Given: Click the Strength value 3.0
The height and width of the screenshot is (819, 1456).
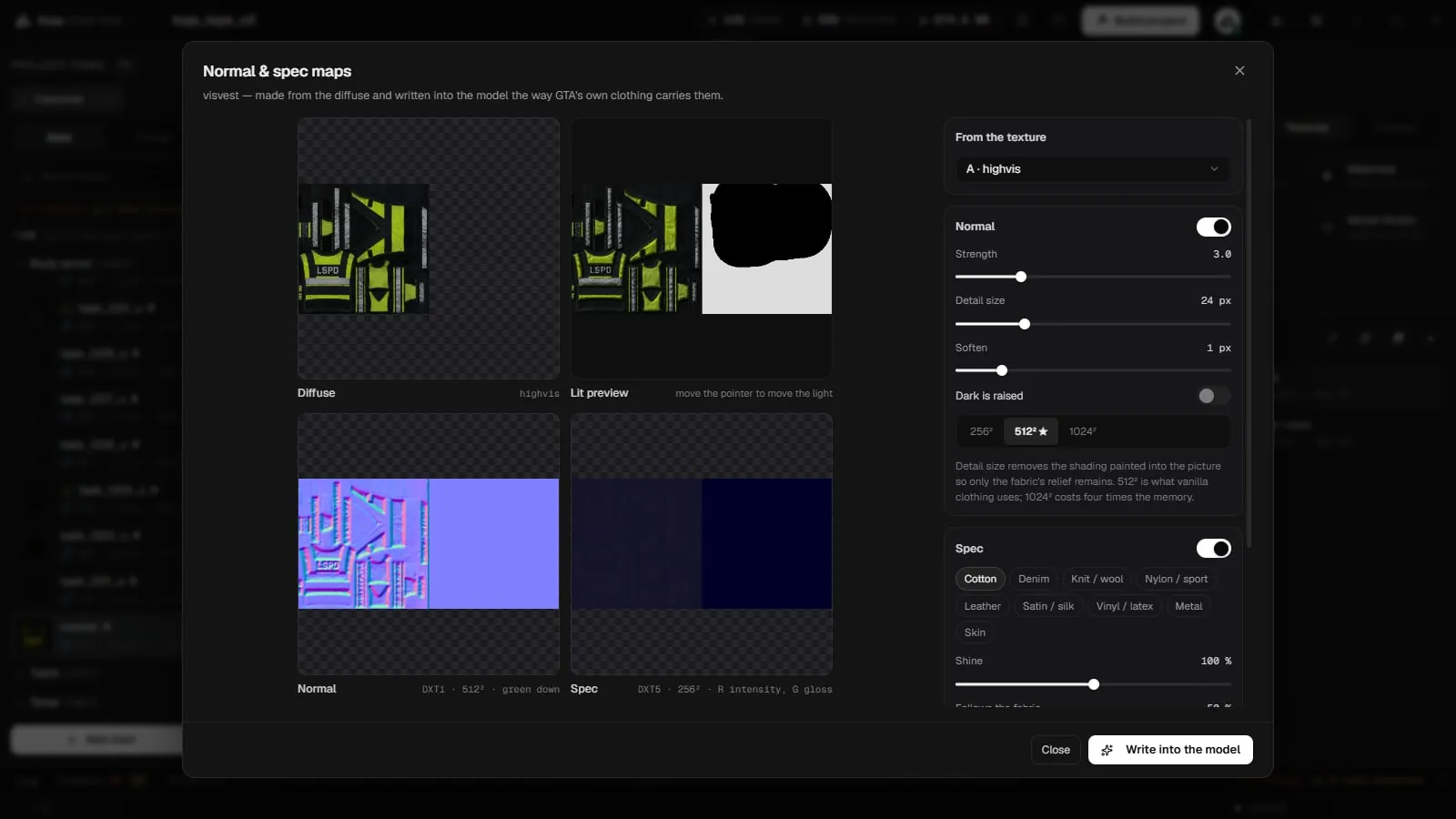Looking at the screenshot, I should click(1222, 255).
